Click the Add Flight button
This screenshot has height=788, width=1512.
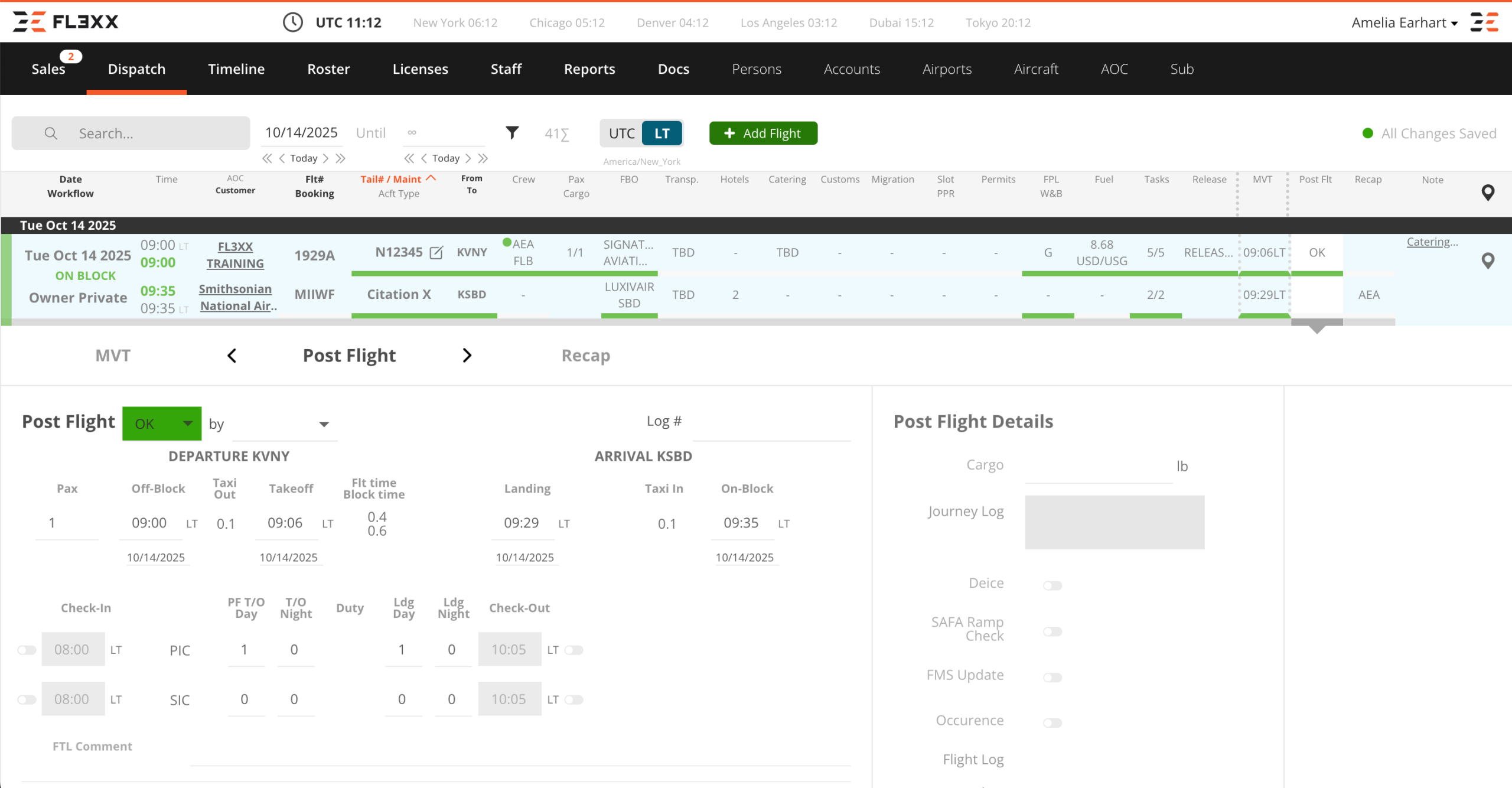(762, 133)
